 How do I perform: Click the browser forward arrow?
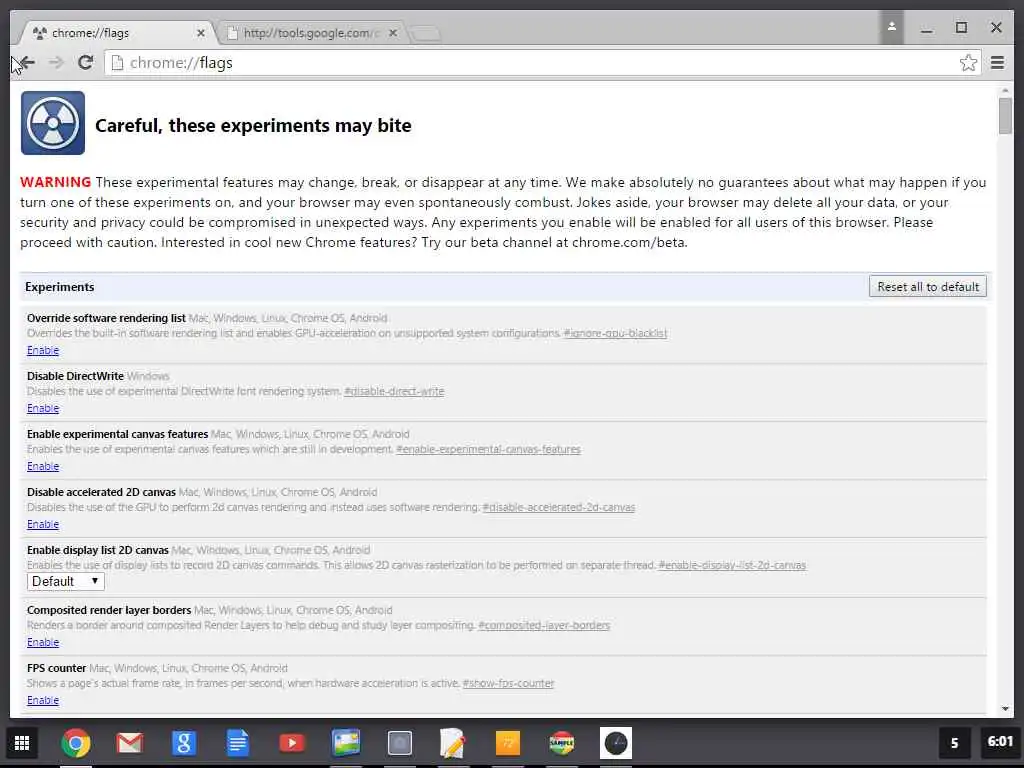tap(56, 63)
